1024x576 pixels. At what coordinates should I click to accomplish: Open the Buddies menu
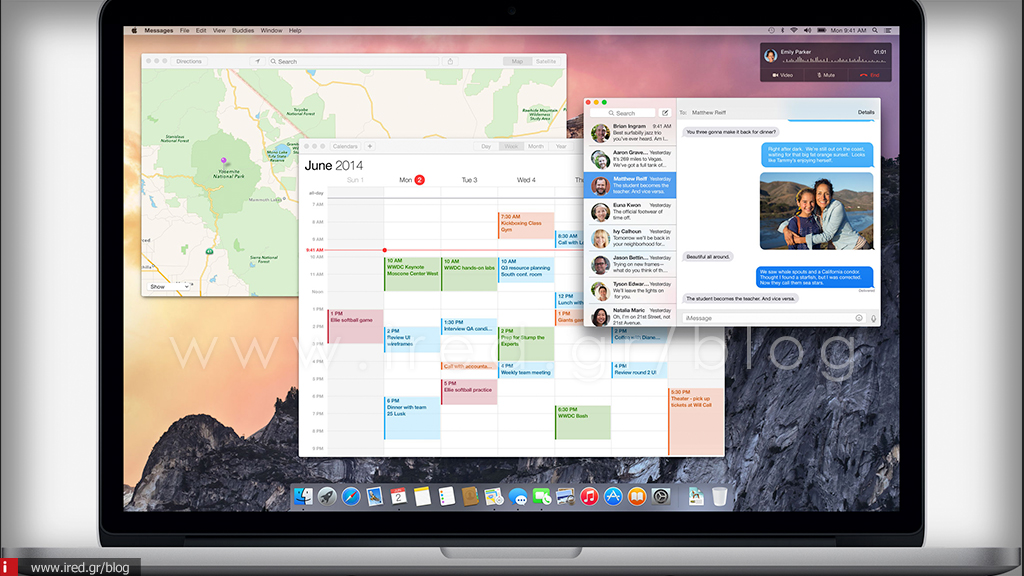243,30
